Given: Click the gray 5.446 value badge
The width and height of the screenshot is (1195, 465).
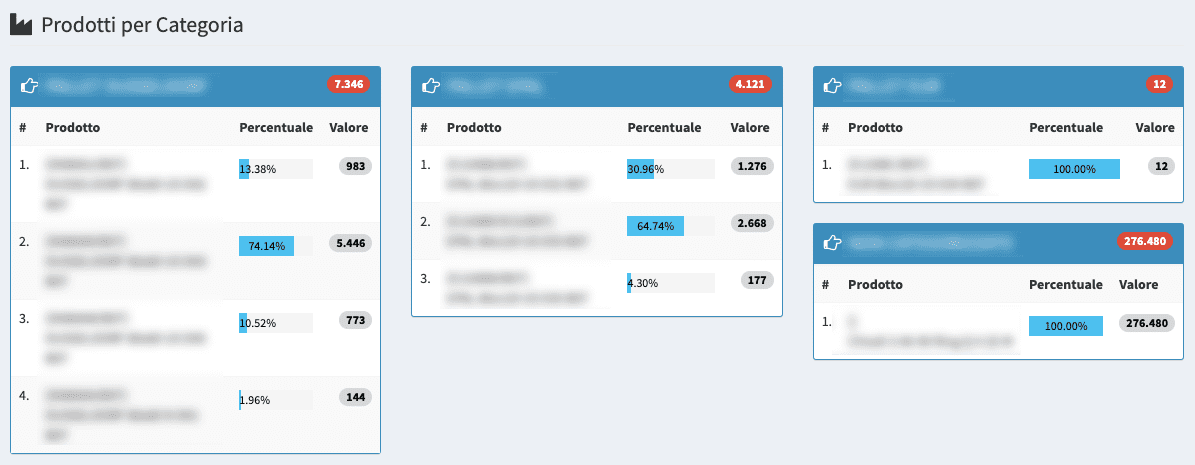Looking at the screenshot, I should [350, 242].
